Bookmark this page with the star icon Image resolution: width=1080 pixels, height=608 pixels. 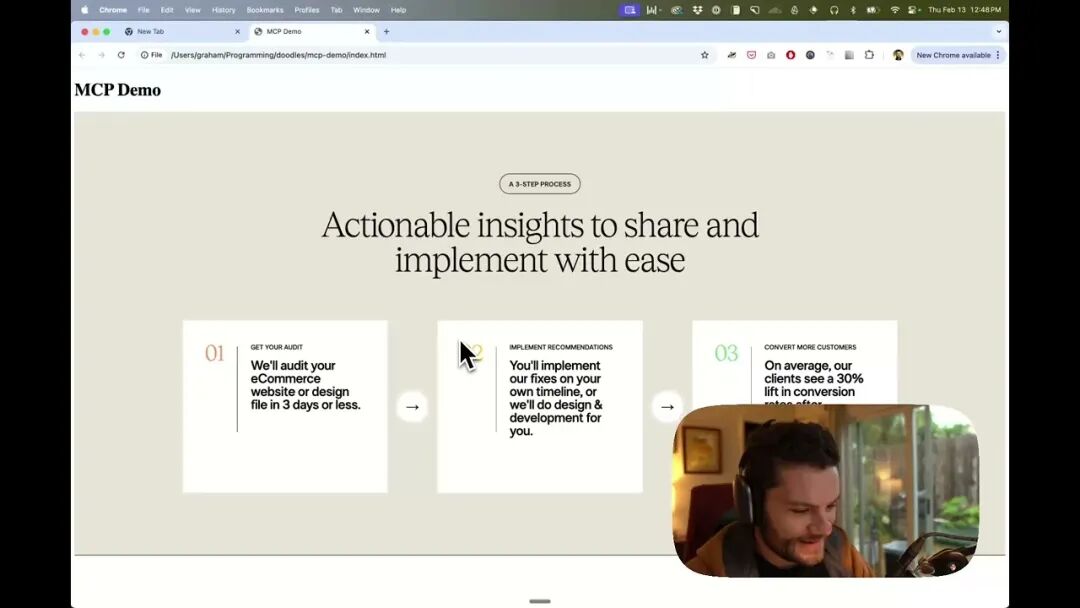[704, 55]
